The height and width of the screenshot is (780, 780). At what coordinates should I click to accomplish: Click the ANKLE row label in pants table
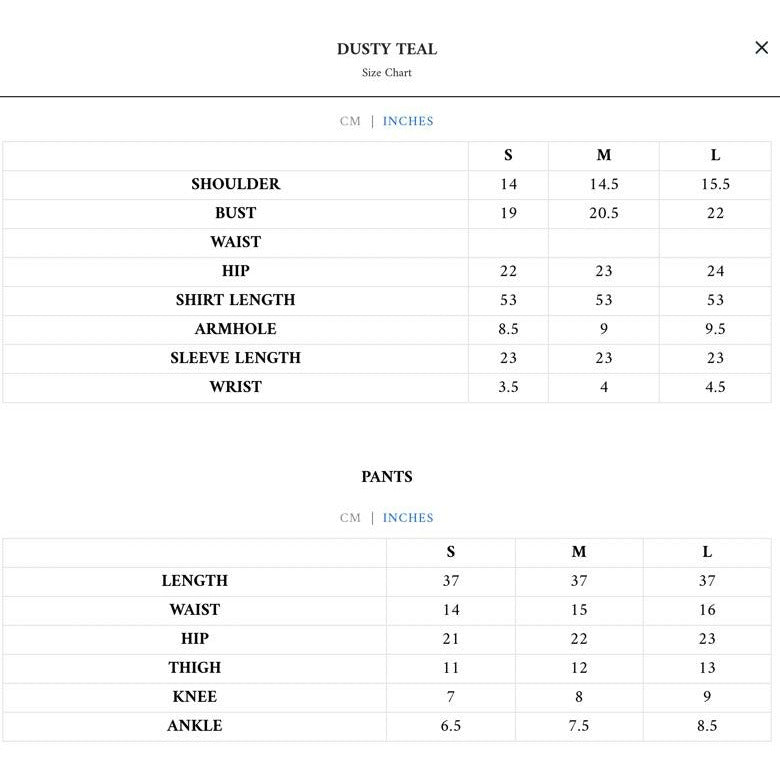[195, 726]
